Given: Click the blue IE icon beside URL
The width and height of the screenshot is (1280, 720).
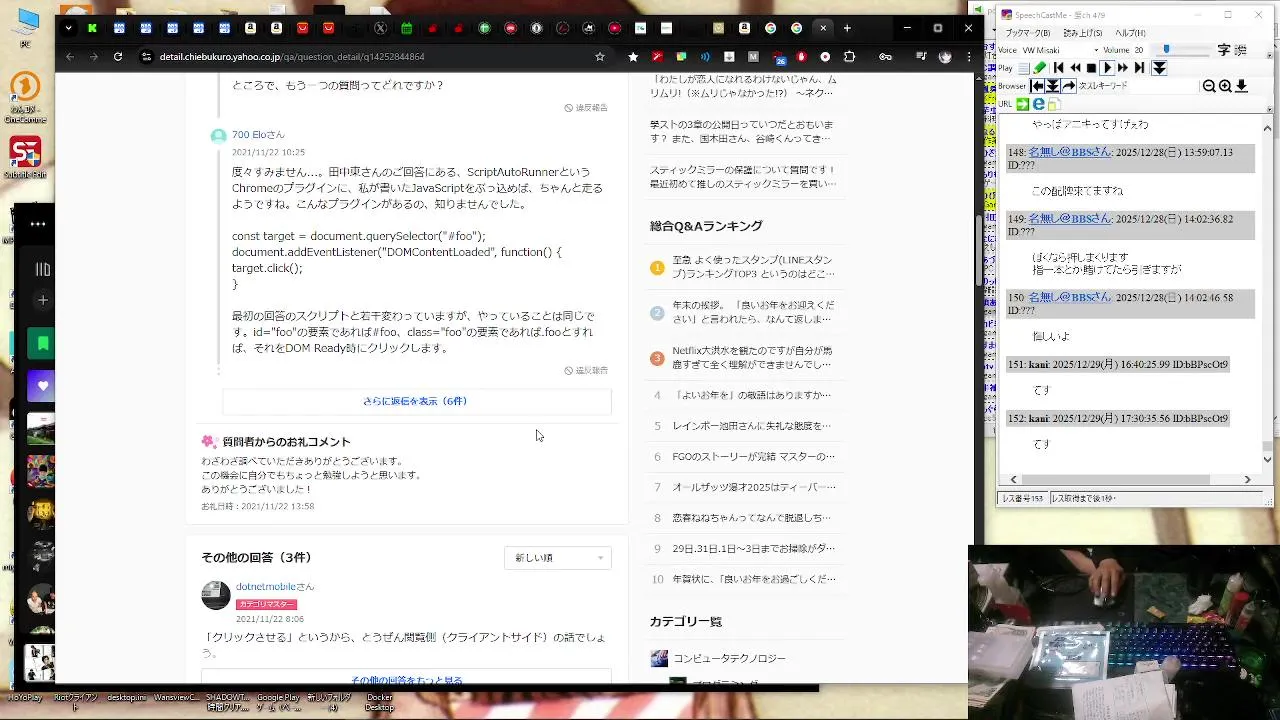Looking at the screenshot, I should click(1039, 104).
